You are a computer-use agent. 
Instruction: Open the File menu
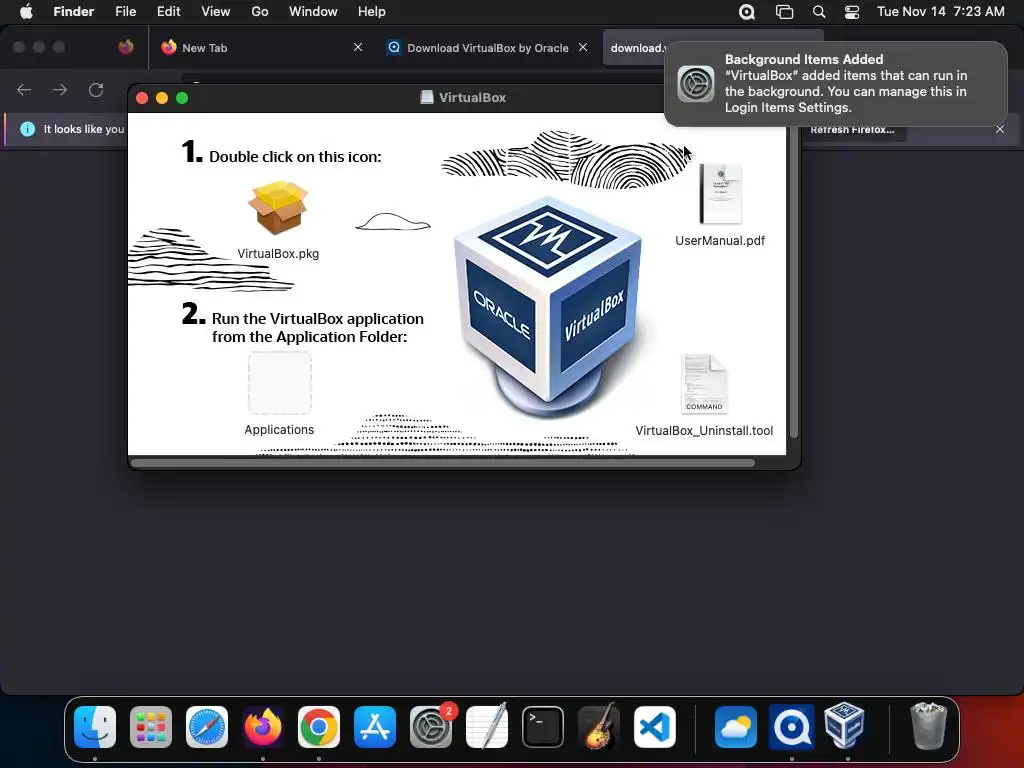pos(125,12)
